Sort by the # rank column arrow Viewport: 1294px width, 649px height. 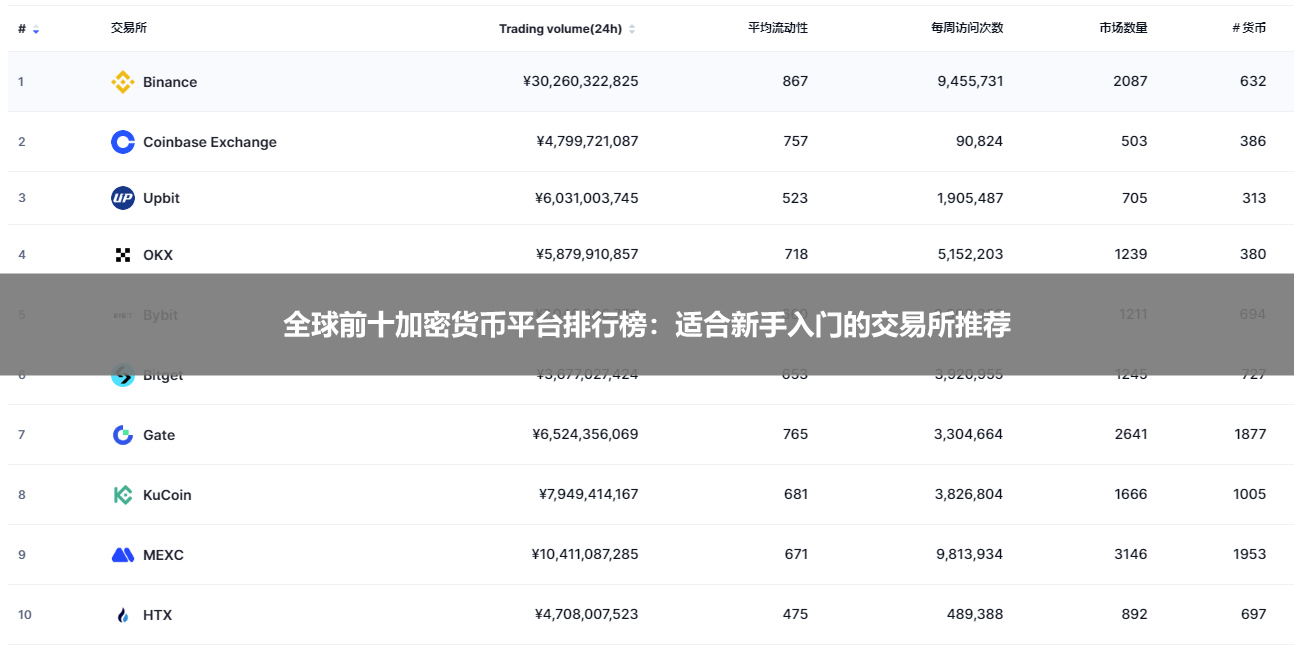(x=36, y=29)
